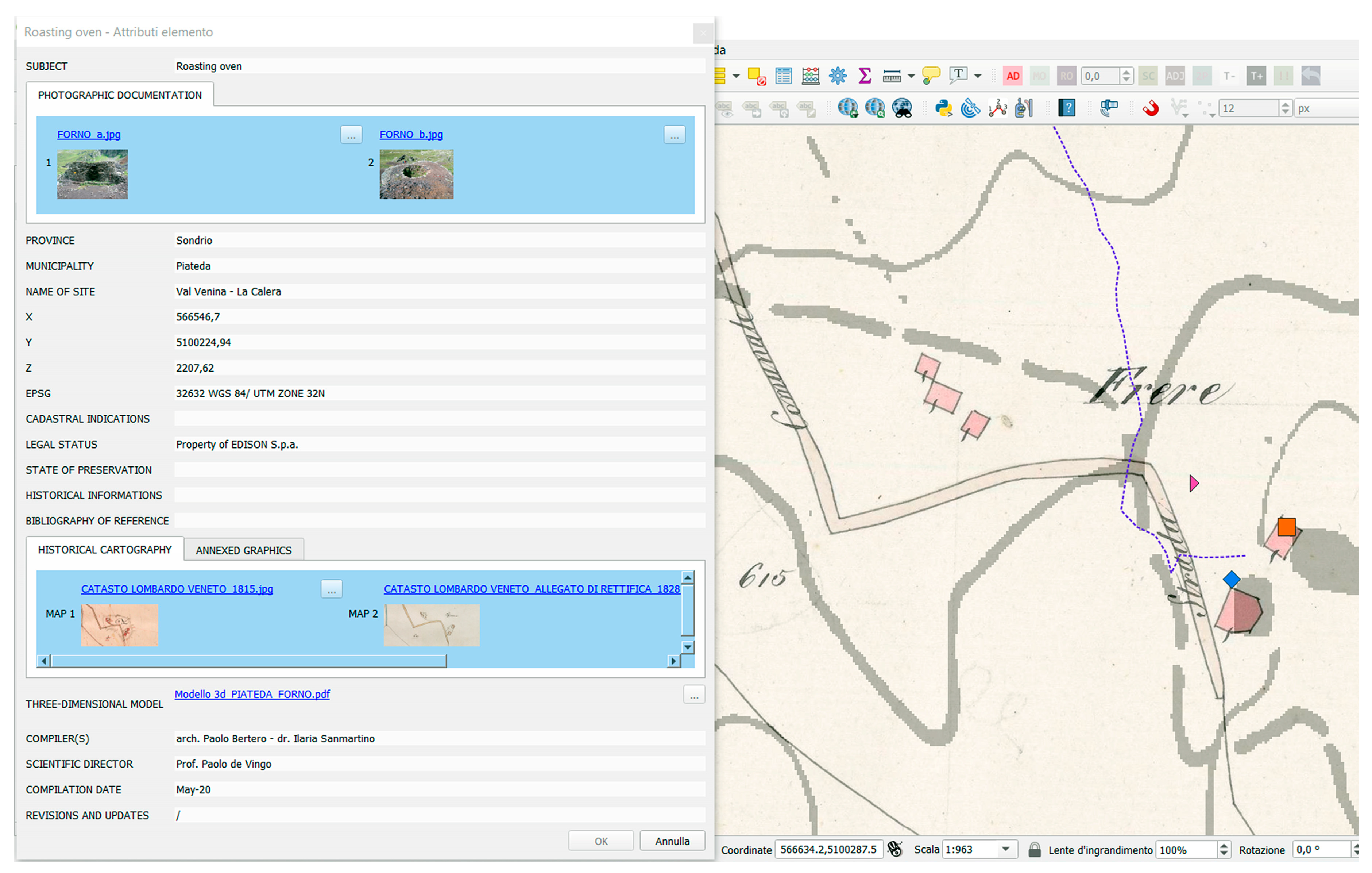Select the HISTORICAL CARTOGRAPHY tab
1372x873 pixels.
click(104, 550)
